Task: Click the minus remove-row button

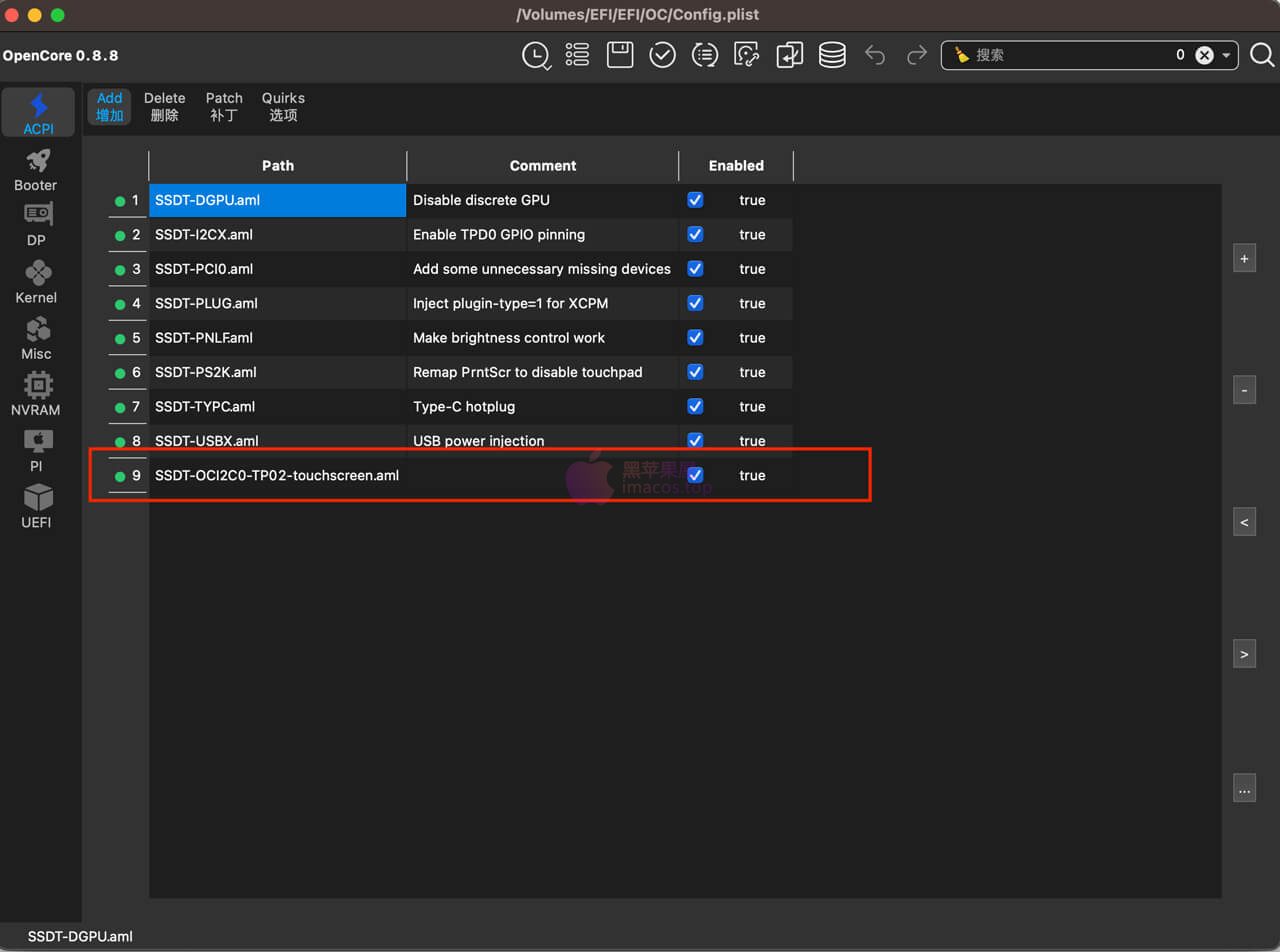Action: [1244, 390]
